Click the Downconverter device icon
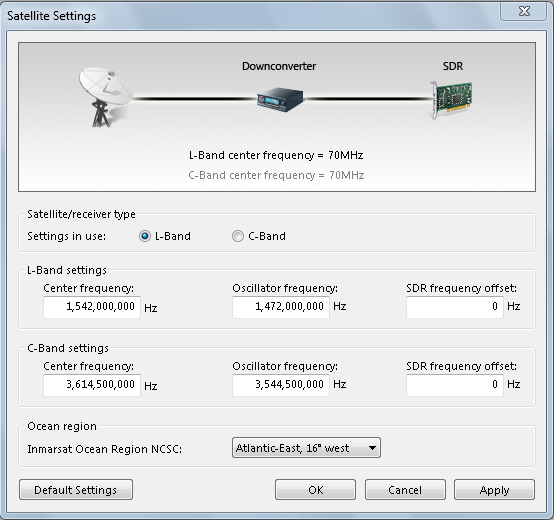The width and height of the screenshot is (554, 520). pyautogui.click(x=280, y=100)
